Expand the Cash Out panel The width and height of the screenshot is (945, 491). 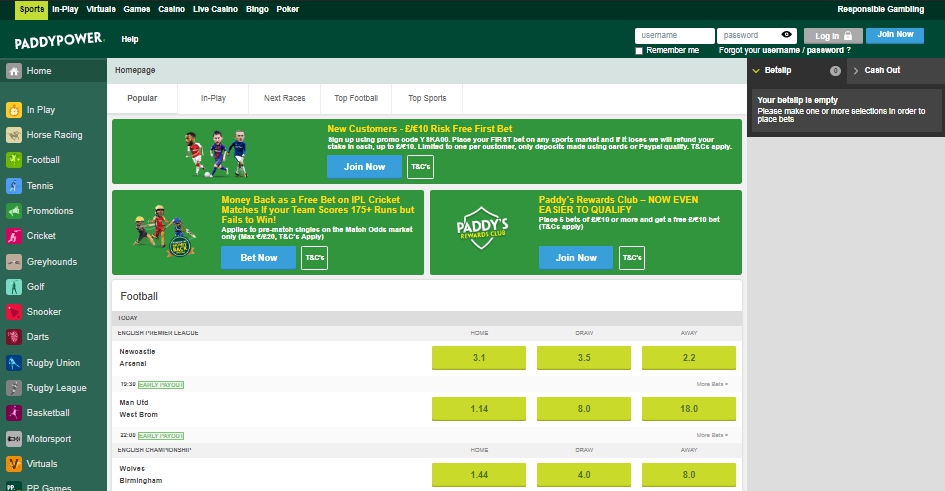[x=896, y=70]
